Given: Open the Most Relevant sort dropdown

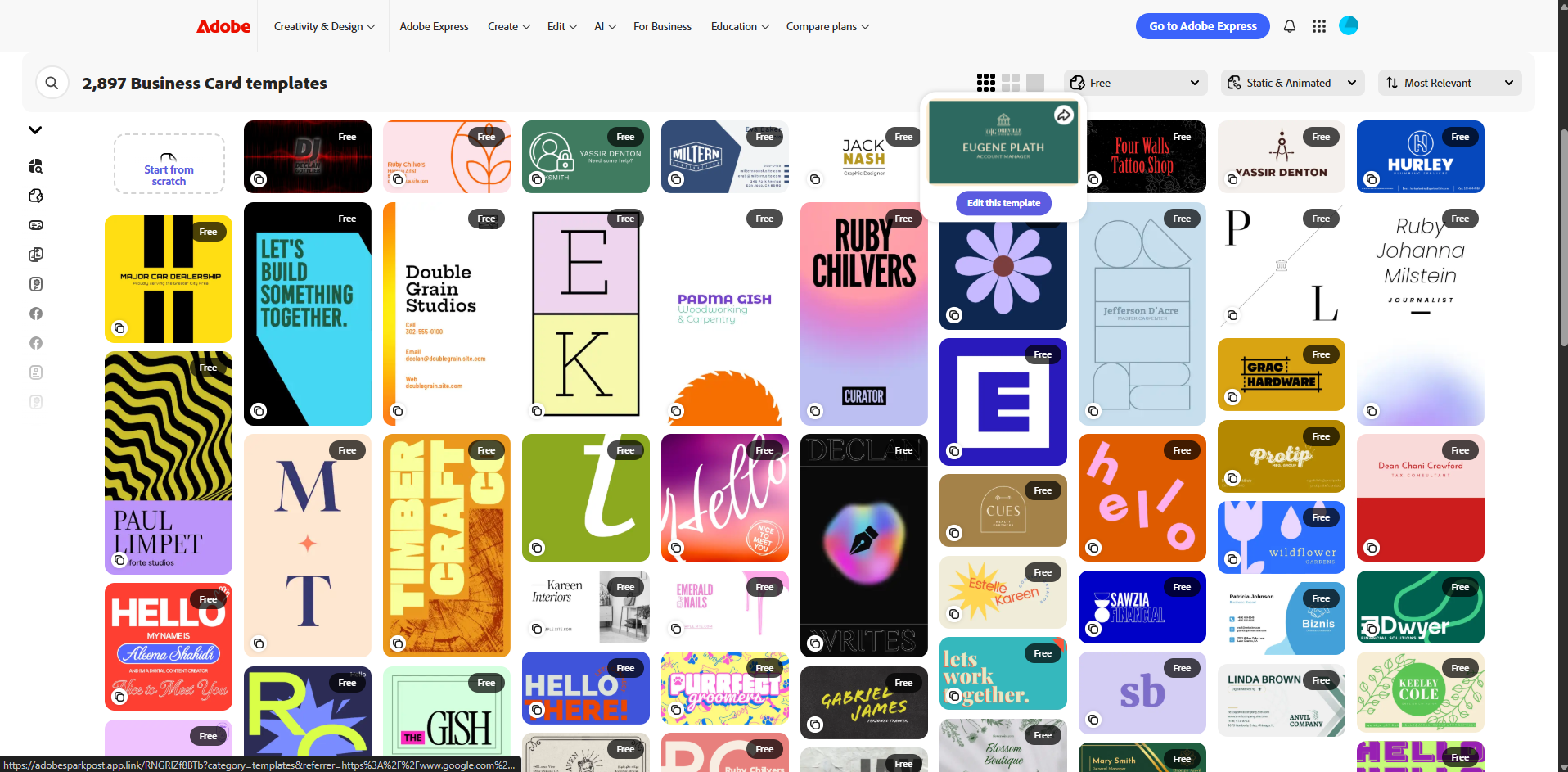Looking at the screenshot, I should click(x=1450, y=83).
